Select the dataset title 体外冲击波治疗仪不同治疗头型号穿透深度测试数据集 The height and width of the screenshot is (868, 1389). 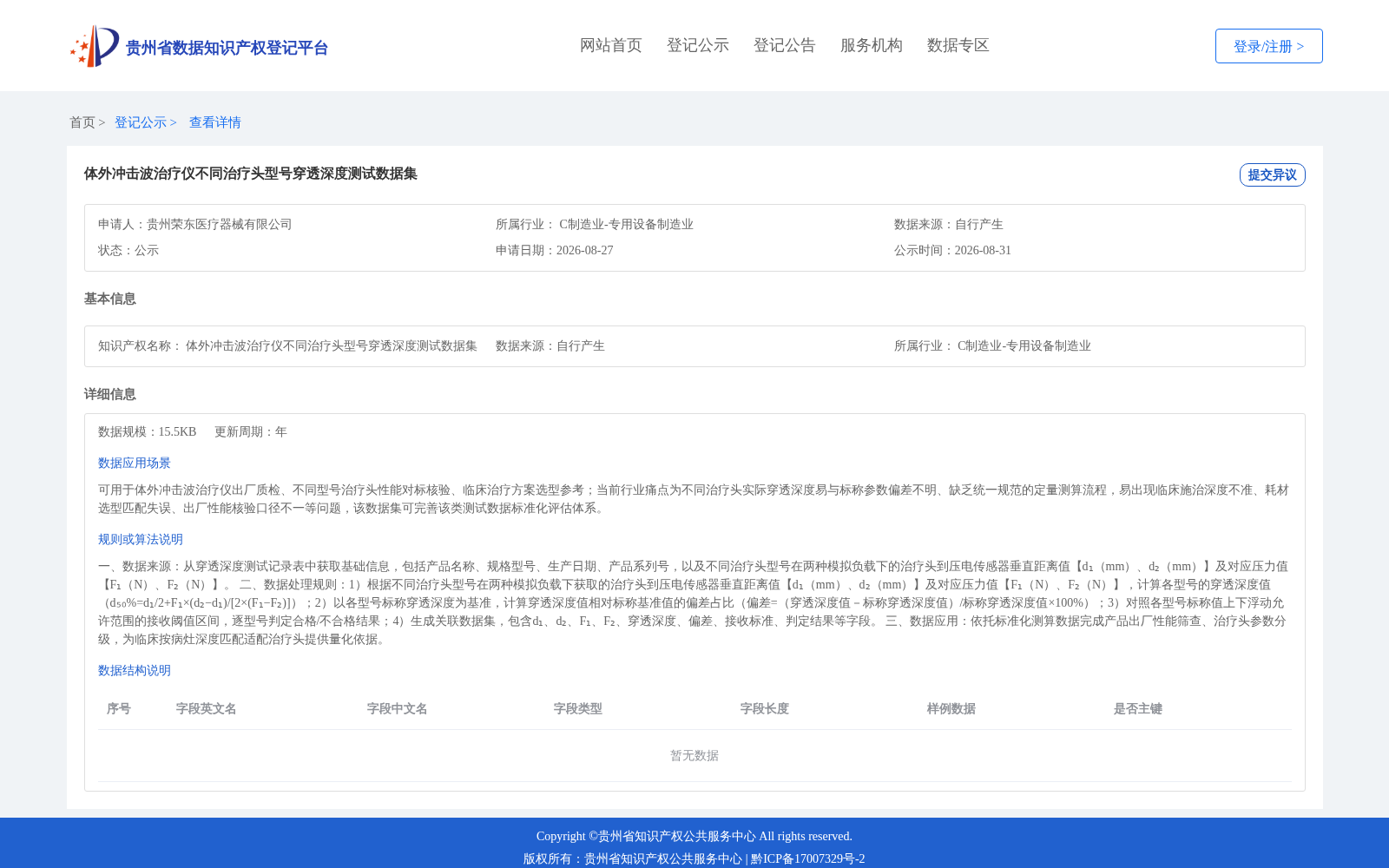point(251,174)
